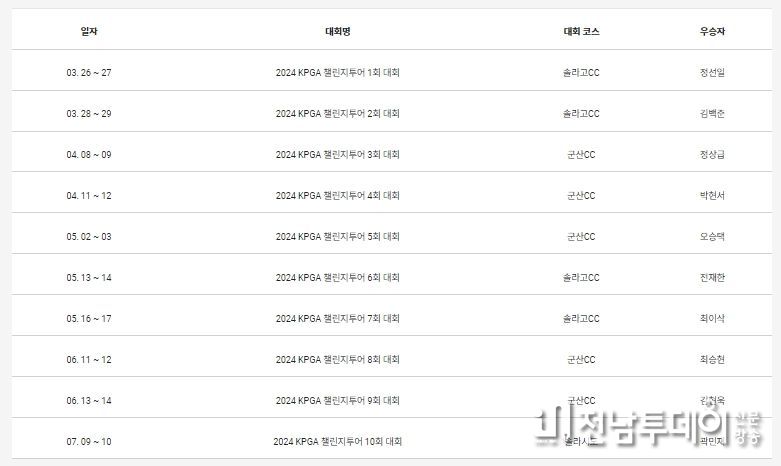Open 2024 KPGA 챌린지투어 10회 대회 link
The height and width of the screenshot is (466, 781).
click(x=338, y=442)
